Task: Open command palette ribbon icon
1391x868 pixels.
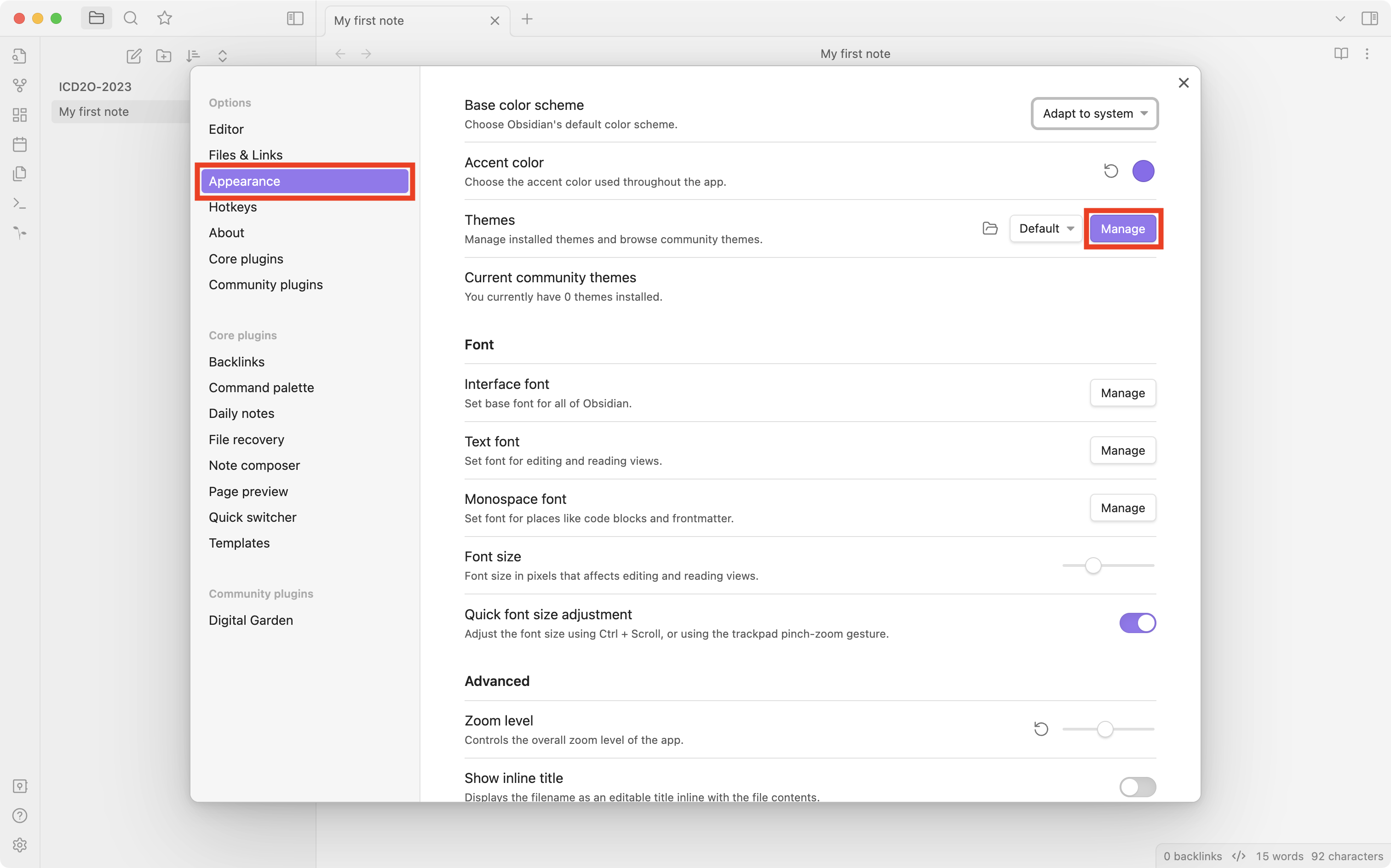Action: 20,203
